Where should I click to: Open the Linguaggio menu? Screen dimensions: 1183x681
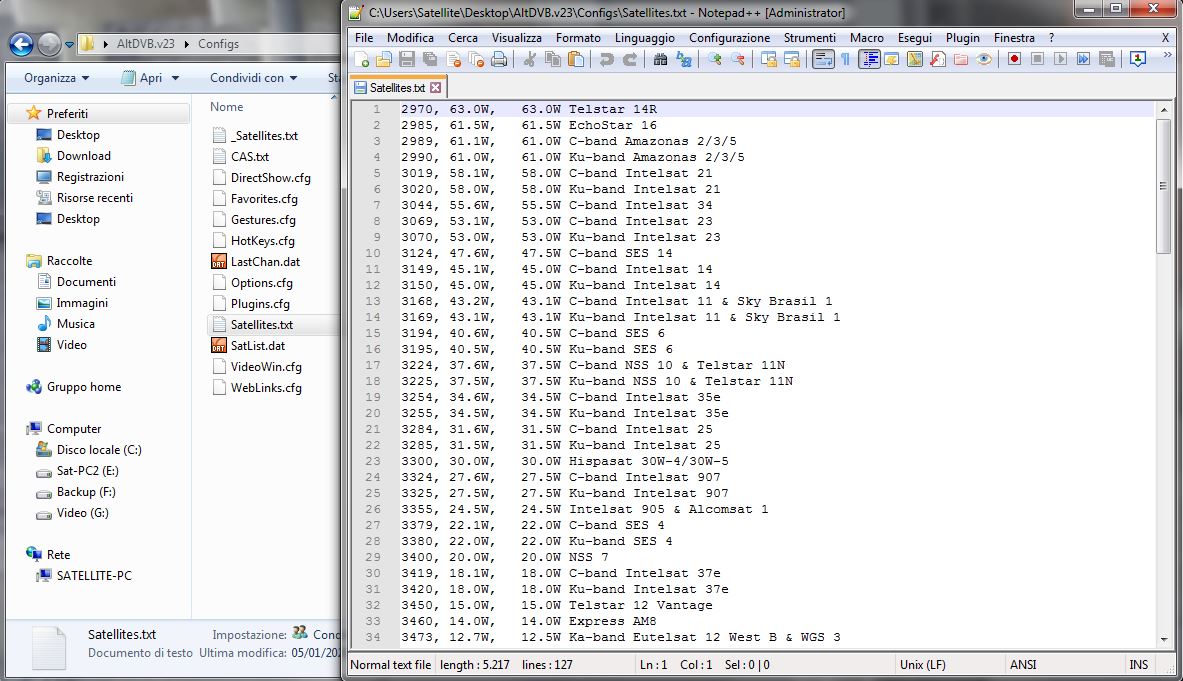(644, 38)
